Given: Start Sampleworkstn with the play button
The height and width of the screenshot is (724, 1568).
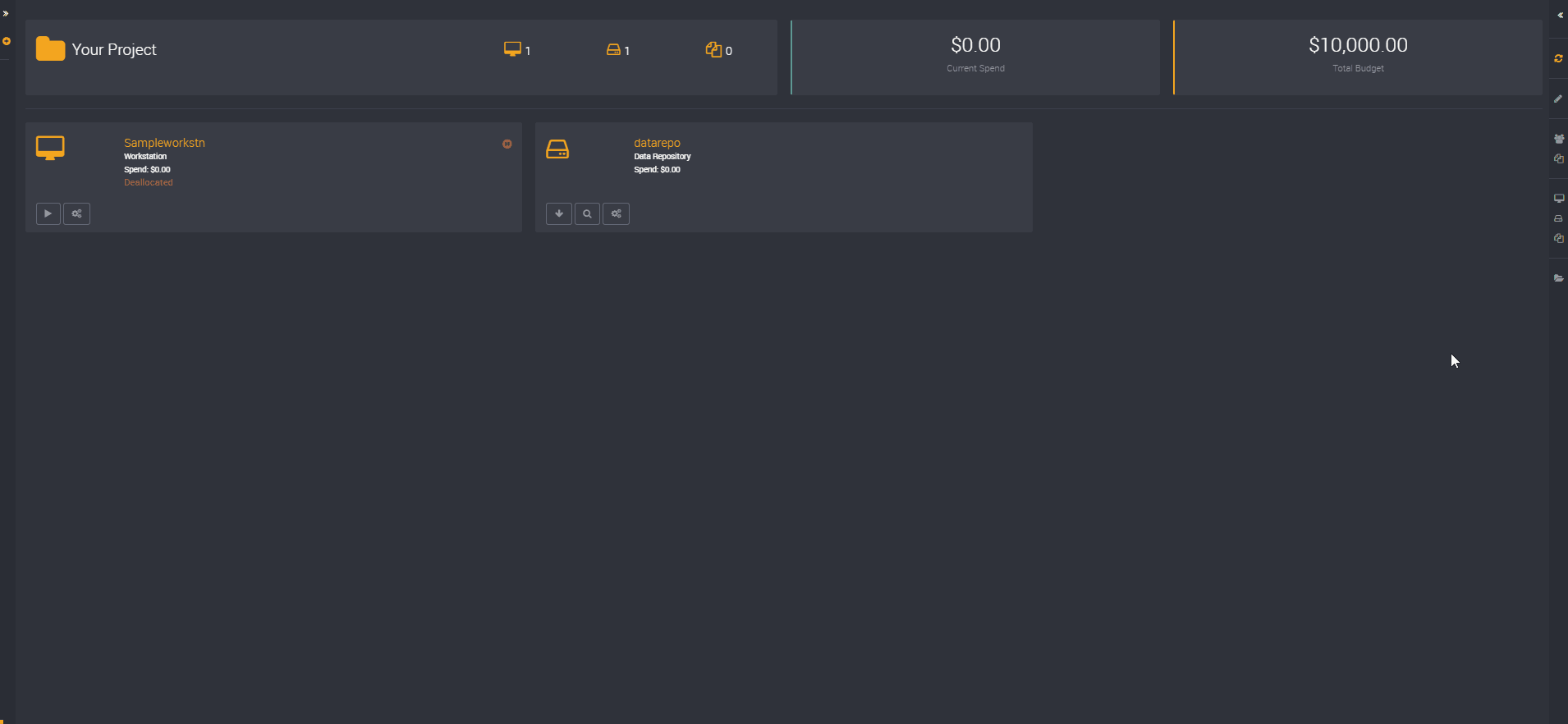Looking at the screenshot, I should pos(48,213).
